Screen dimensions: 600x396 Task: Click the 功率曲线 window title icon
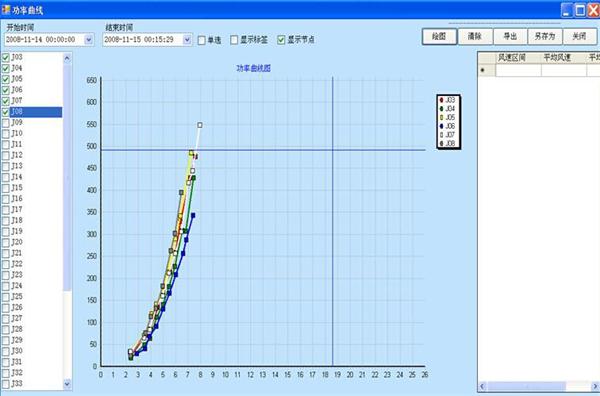coord(6,10)
